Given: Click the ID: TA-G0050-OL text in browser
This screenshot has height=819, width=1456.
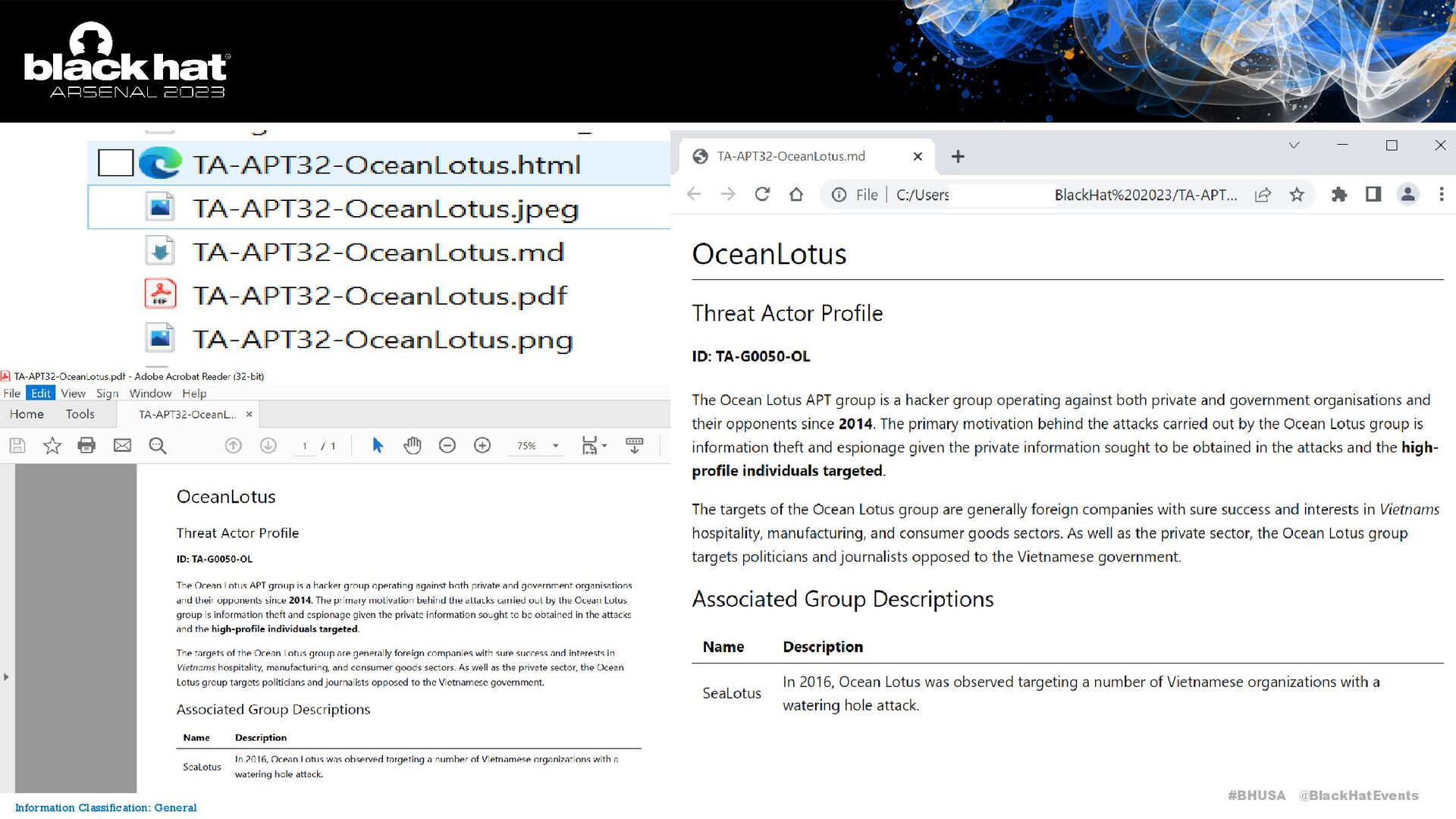Looking at the screenshot, I should tap(751, 356).
